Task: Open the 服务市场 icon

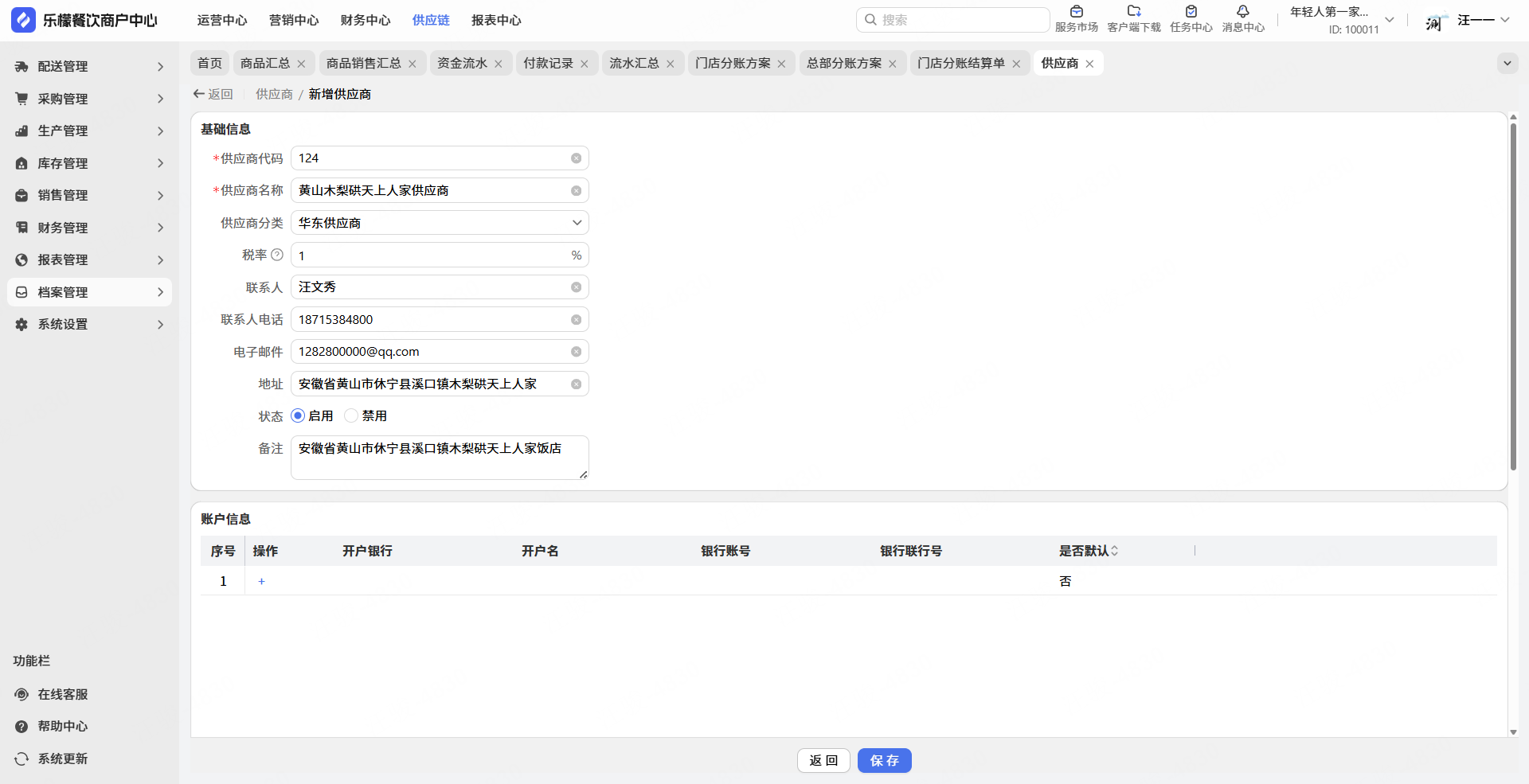Action: click(1077, 12)
